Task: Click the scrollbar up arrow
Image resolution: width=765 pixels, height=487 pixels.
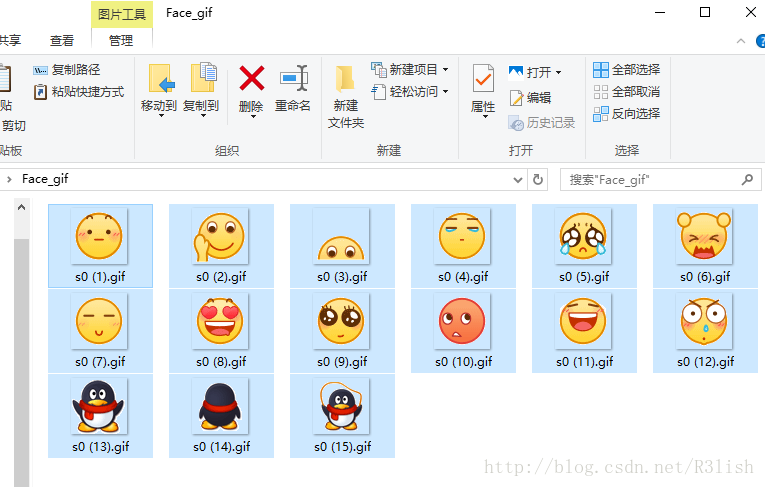Action: [21, 207]
